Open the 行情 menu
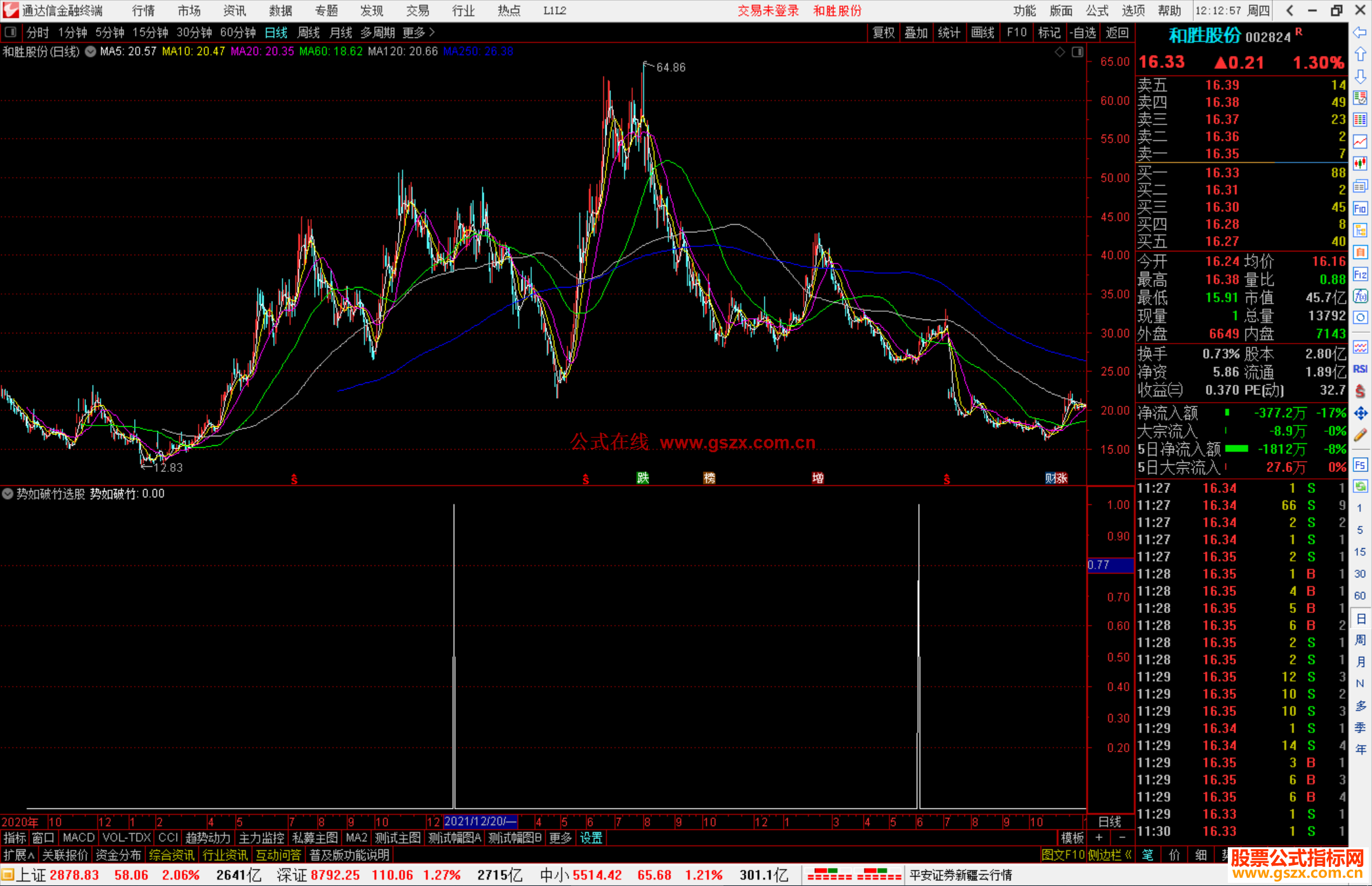Image resolution: width=1372 pixels, height=886 pixels. click(x=144, y=10)
